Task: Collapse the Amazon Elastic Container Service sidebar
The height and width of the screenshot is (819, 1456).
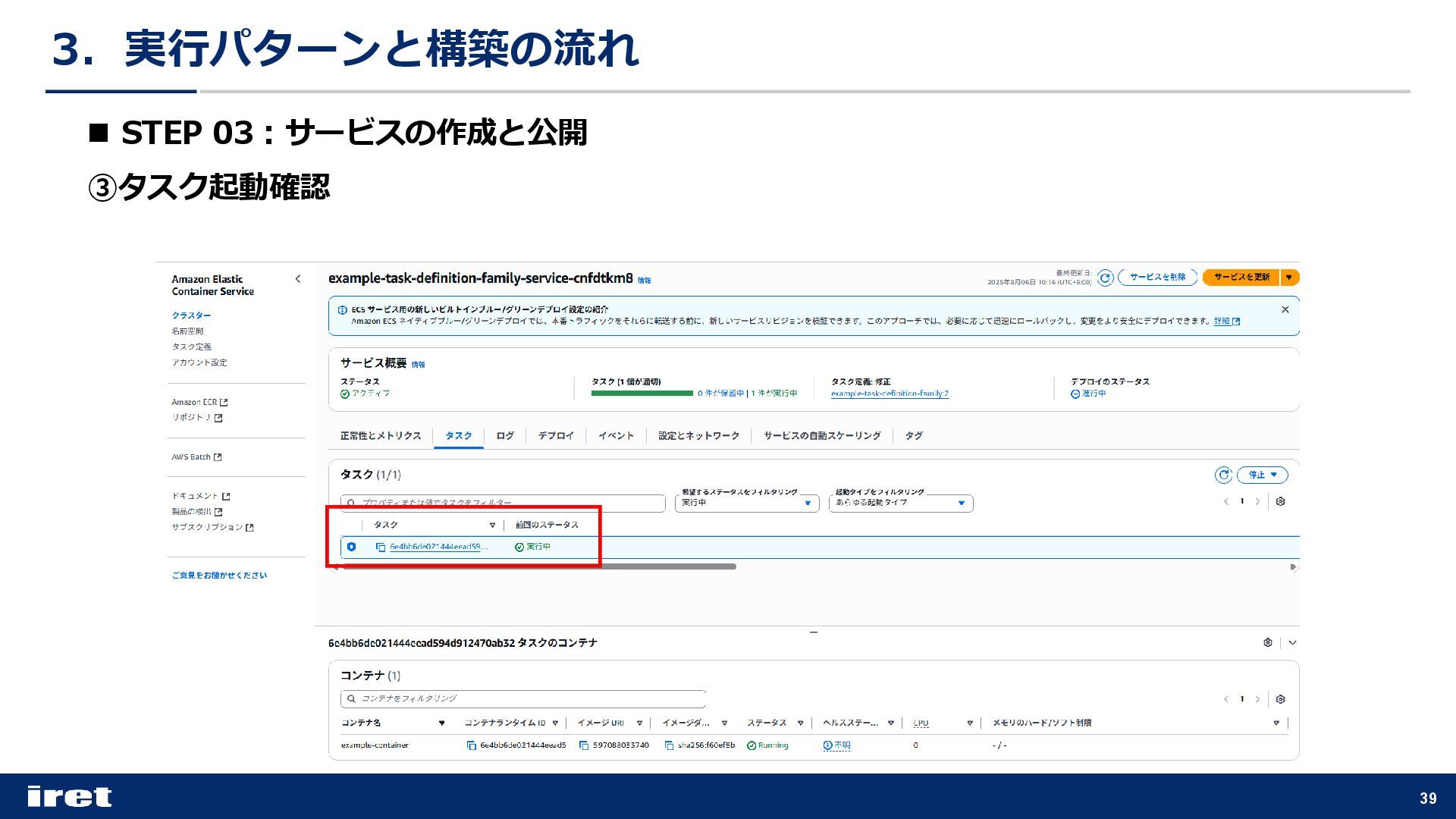Action: coord(297,279)
